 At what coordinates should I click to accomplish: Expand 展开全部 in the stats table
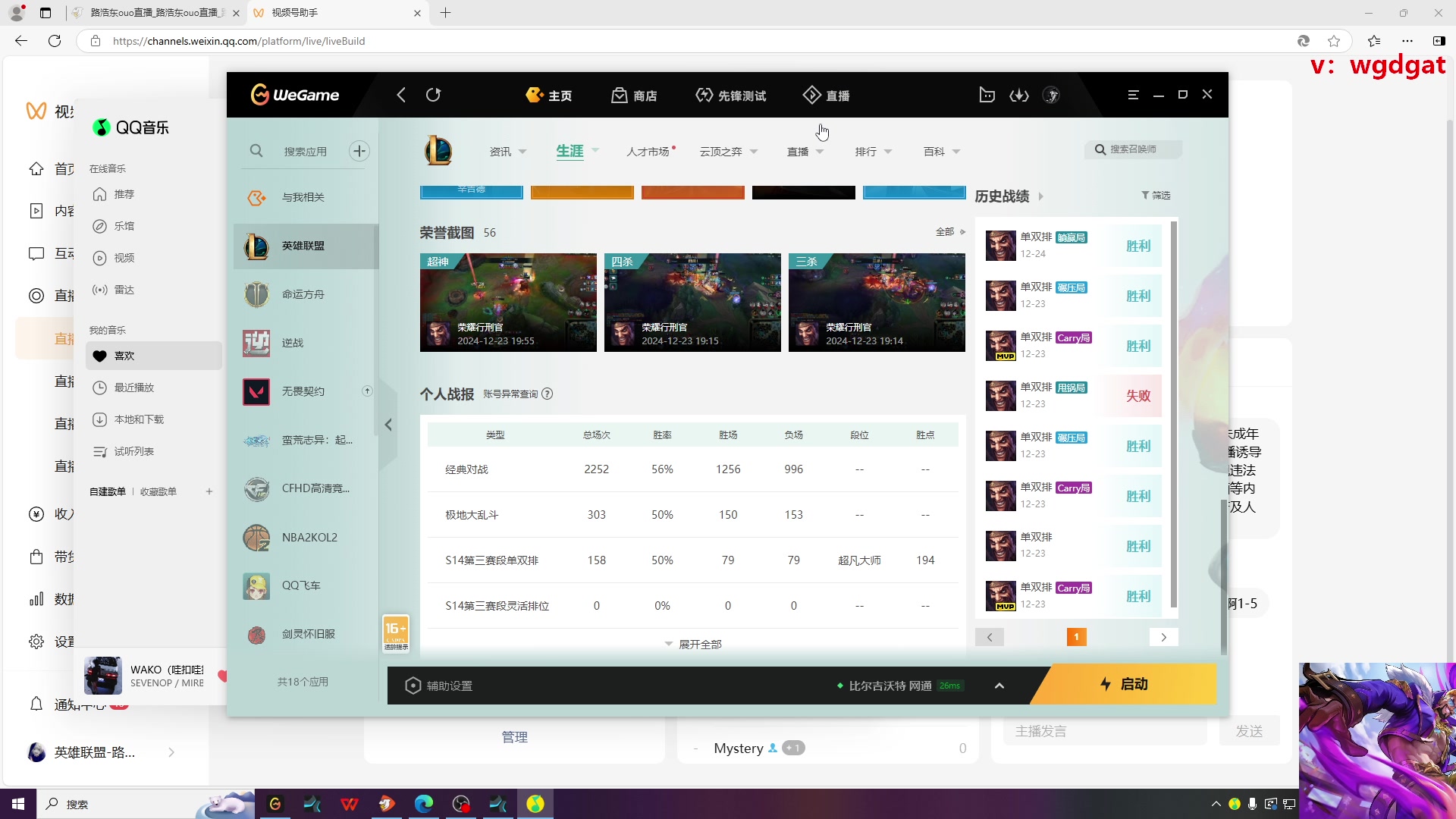point(693,645)
